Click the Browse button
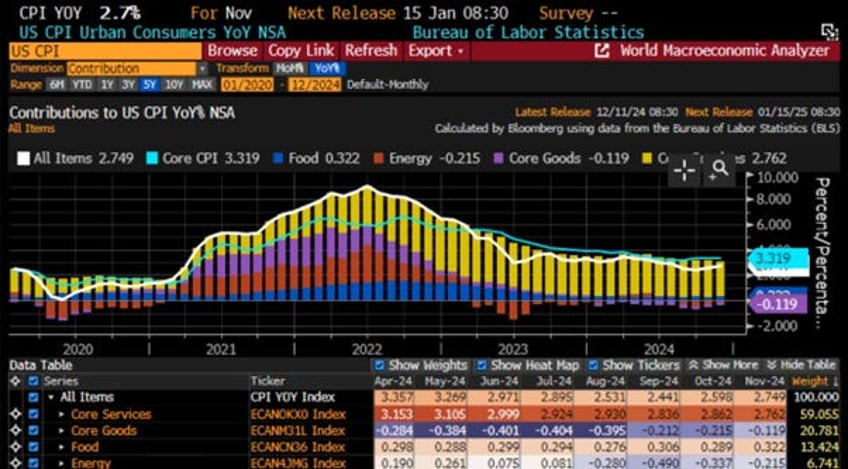The image size is (848, 469). click(x=233, y=51)
